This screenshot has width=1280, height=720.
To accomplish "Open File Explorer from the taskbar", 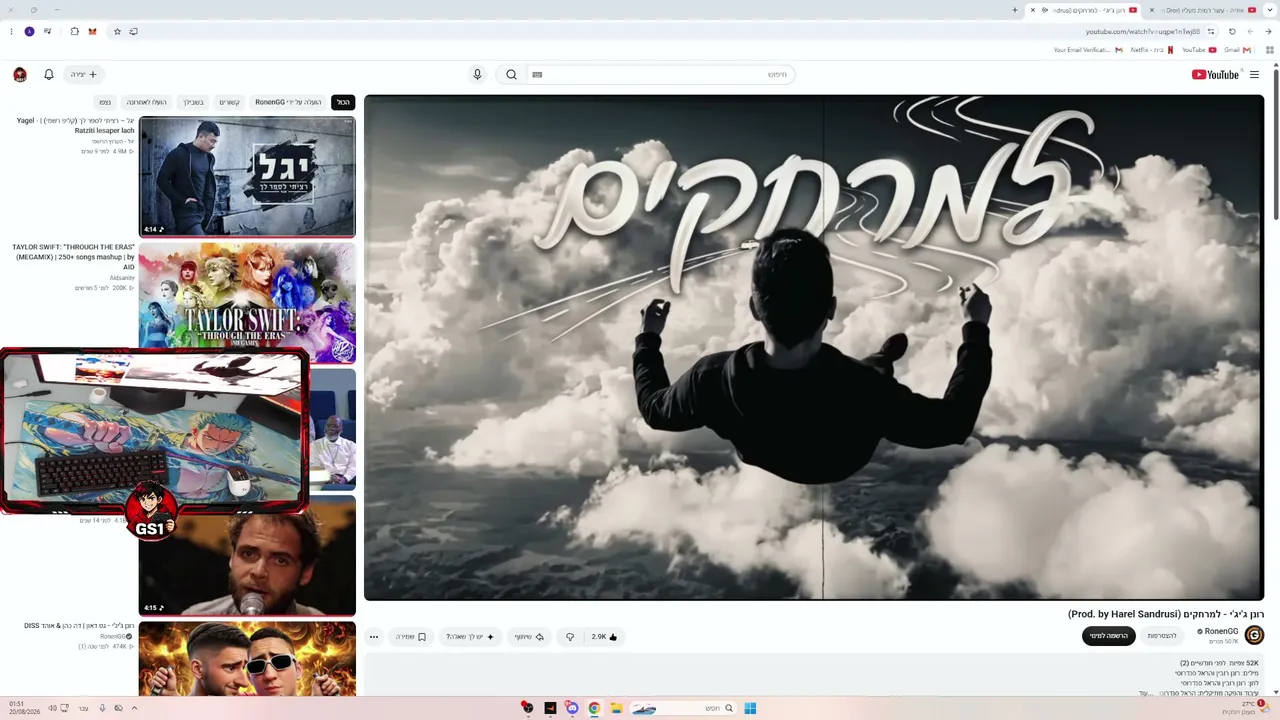I will click(x=616, y=708).
